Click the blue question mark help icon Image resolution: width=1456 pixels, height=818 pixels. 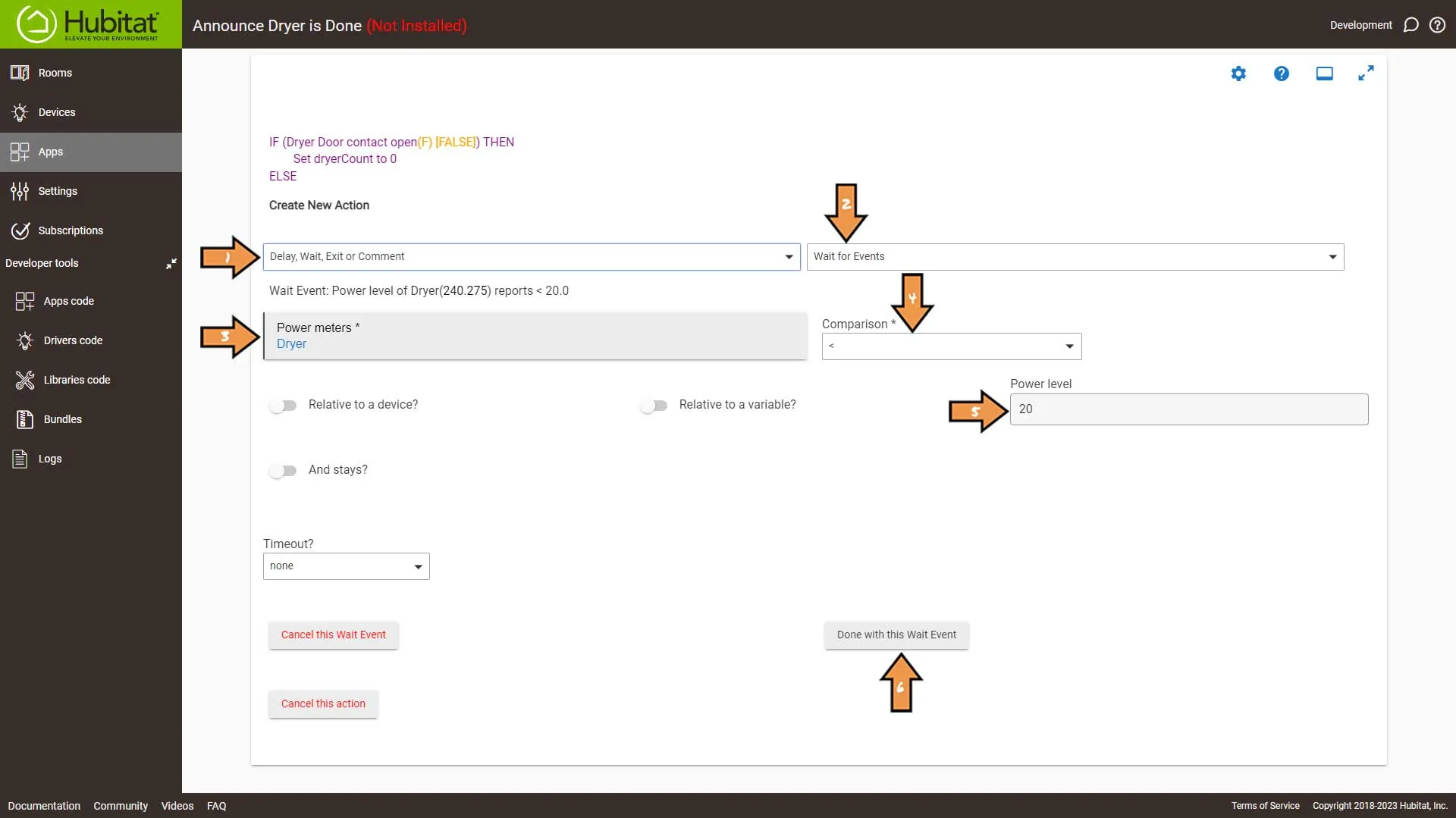coord(1282,74)
